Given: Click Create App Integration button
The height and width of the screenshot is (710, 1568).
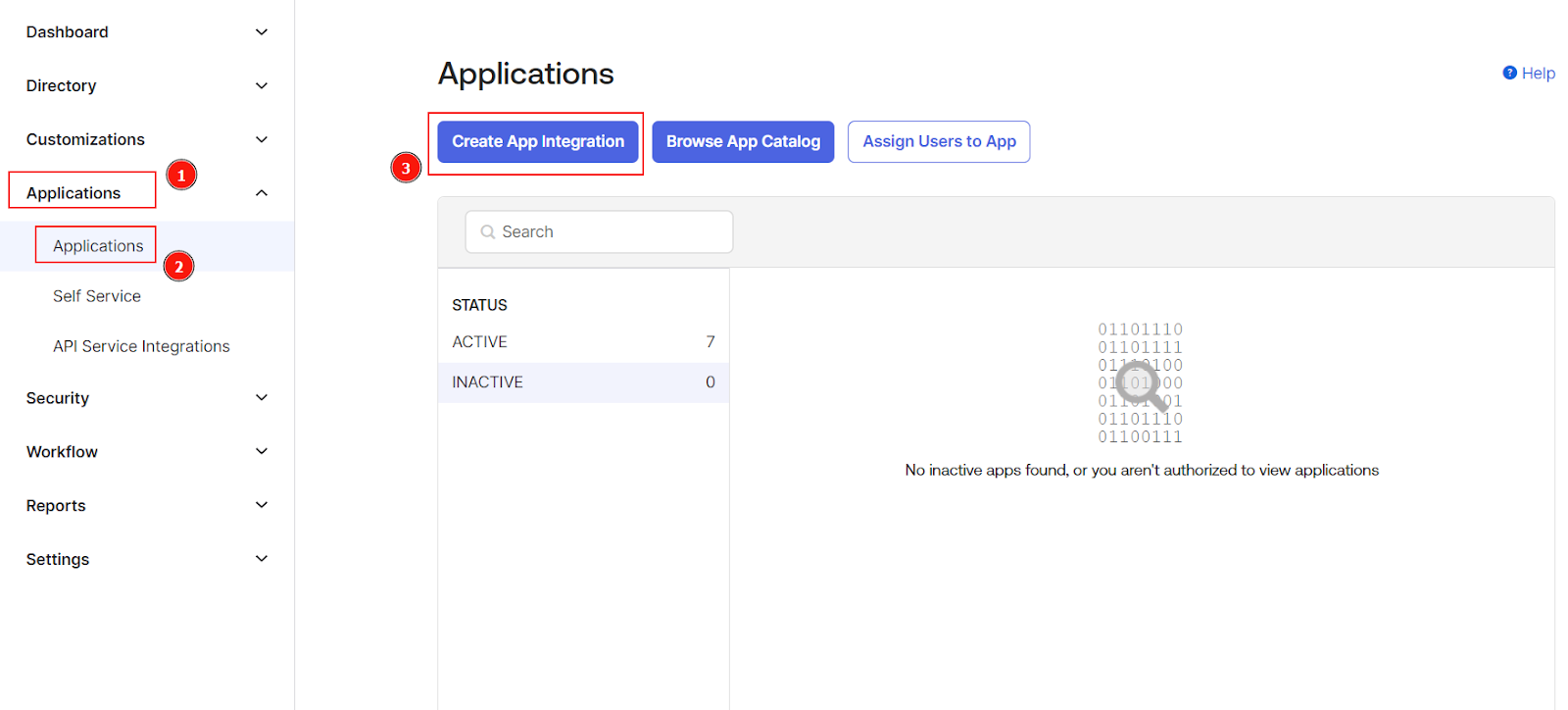Looking at the screenshot, I should click(x=537, y=142).
